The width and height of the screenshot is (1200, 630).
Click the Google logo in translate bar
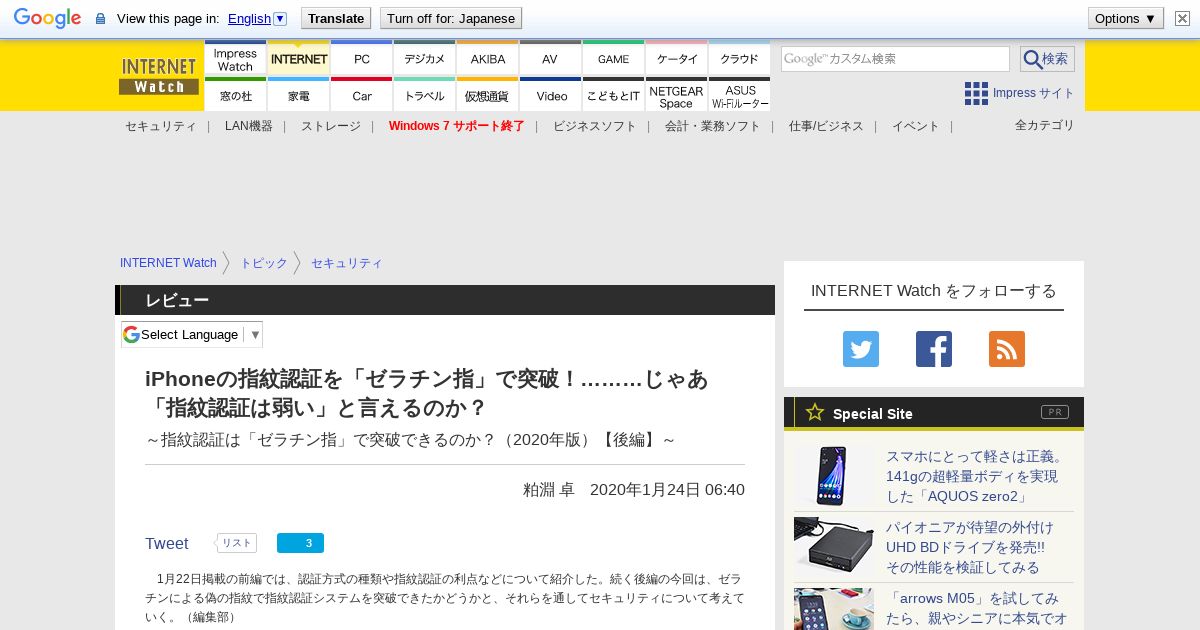coord(47,18)
